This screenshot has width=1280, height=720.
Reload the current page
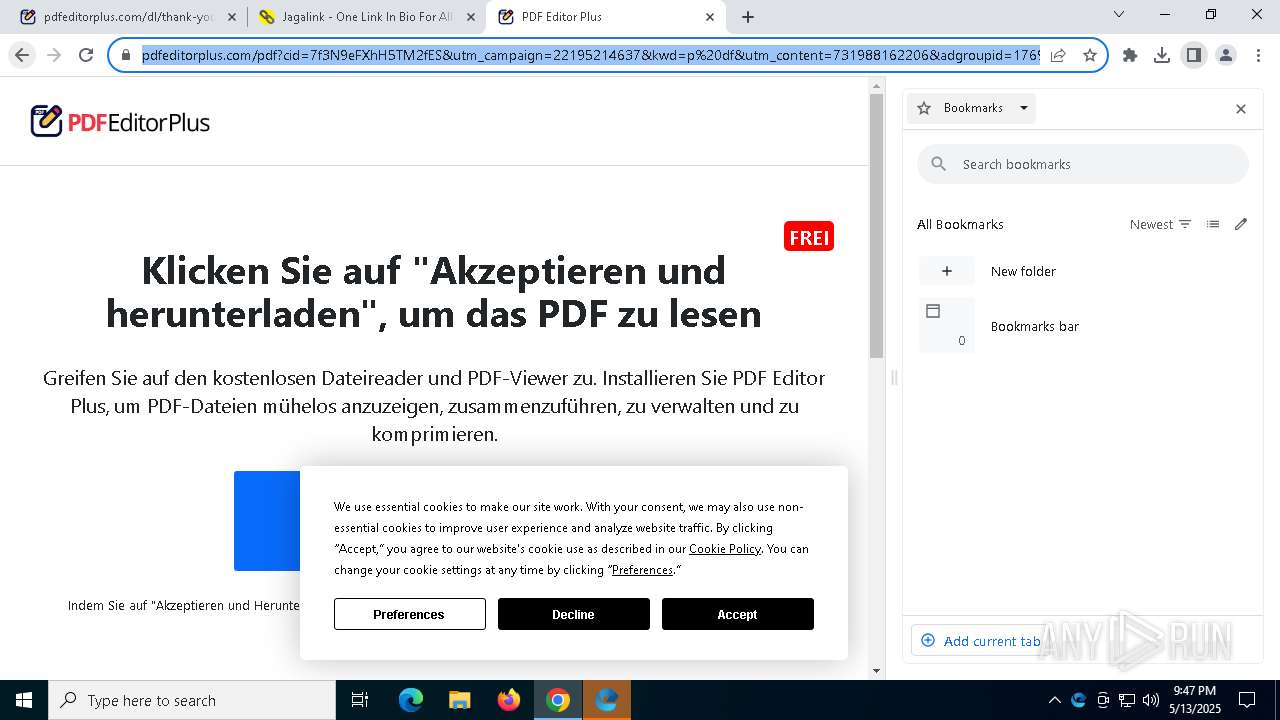click(x=86, y=55)
